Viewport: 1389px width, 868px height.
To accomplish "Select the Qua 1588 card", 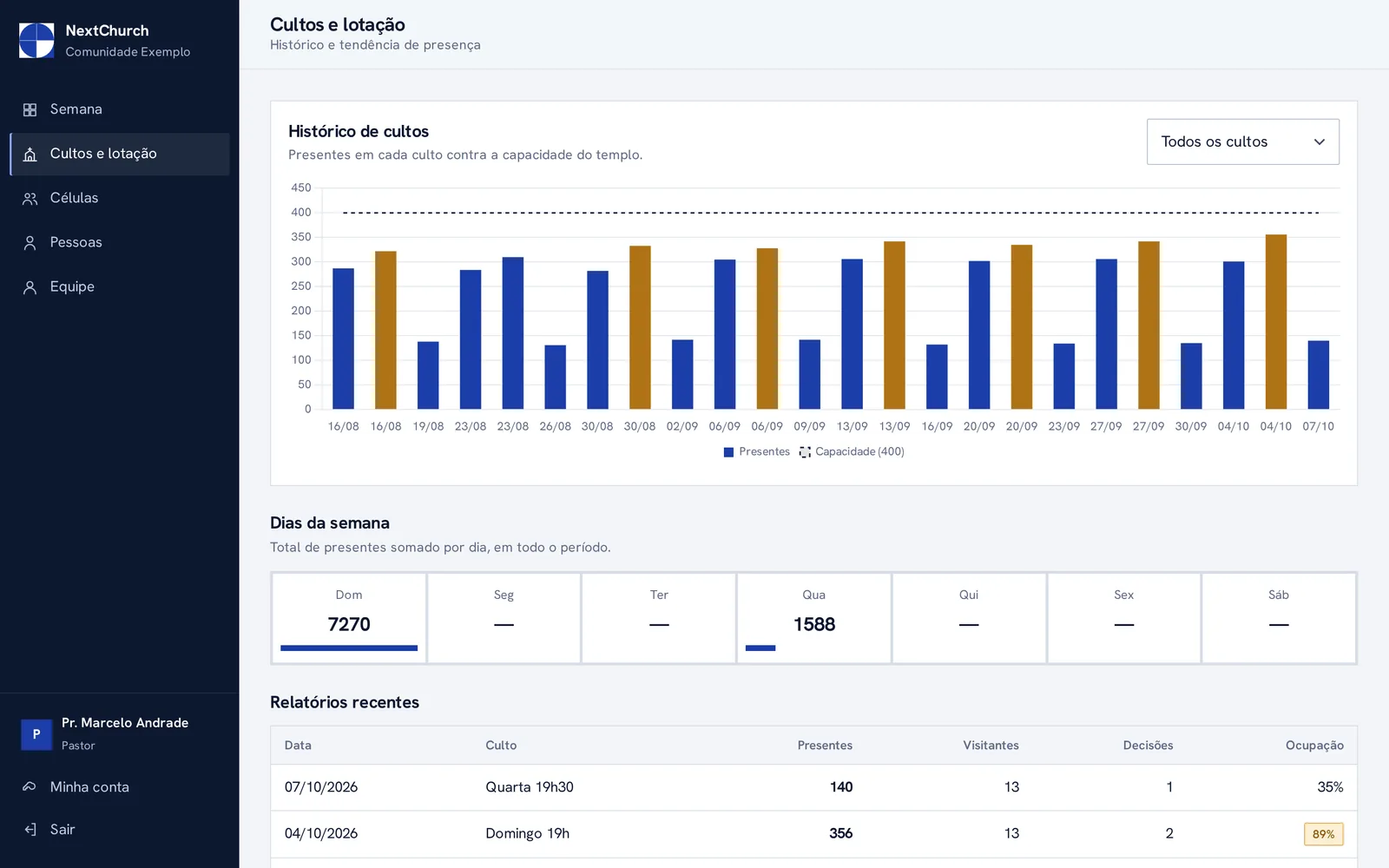I will (813, 618).
